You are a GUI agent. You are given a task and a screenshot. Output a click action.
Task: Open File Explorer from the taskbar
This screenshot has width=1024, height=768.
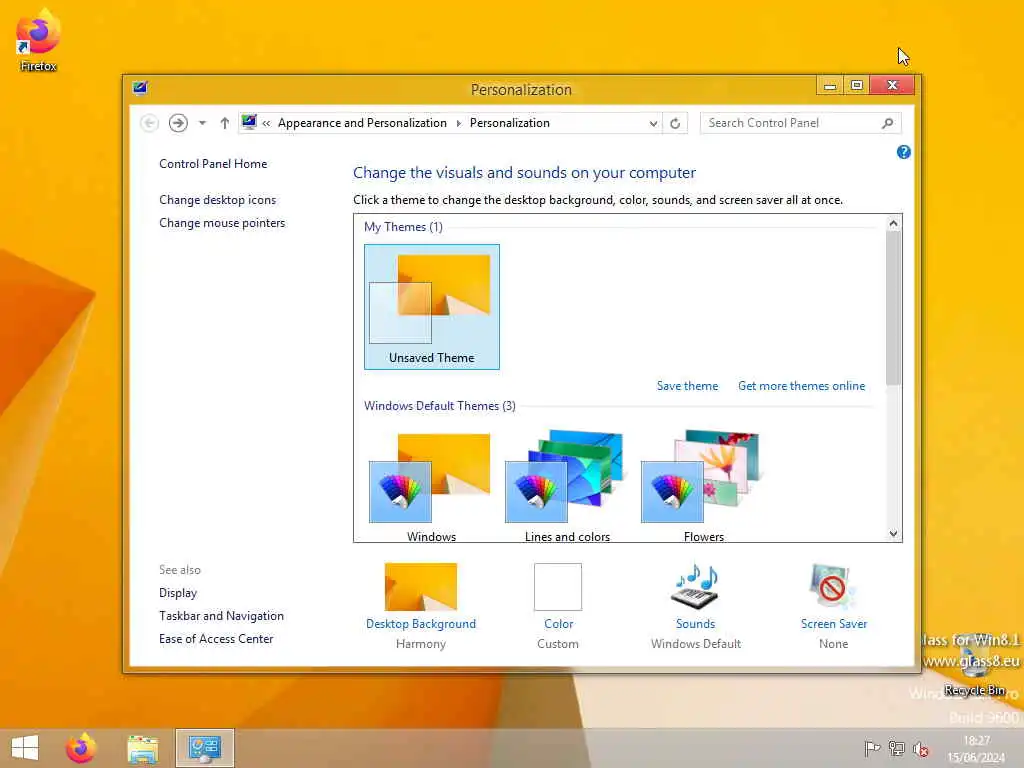coord(143,748)
